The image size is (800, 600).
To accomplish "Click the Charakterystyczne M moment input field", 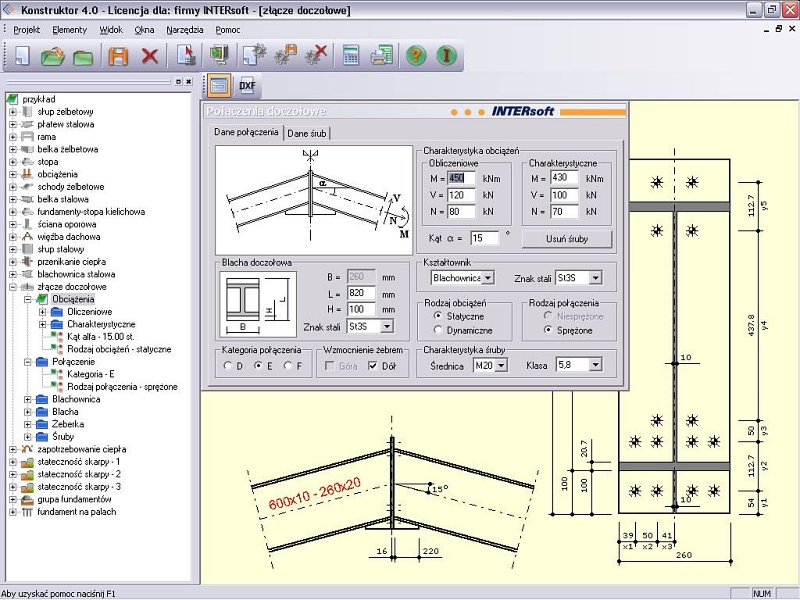I will coord(564,178).
